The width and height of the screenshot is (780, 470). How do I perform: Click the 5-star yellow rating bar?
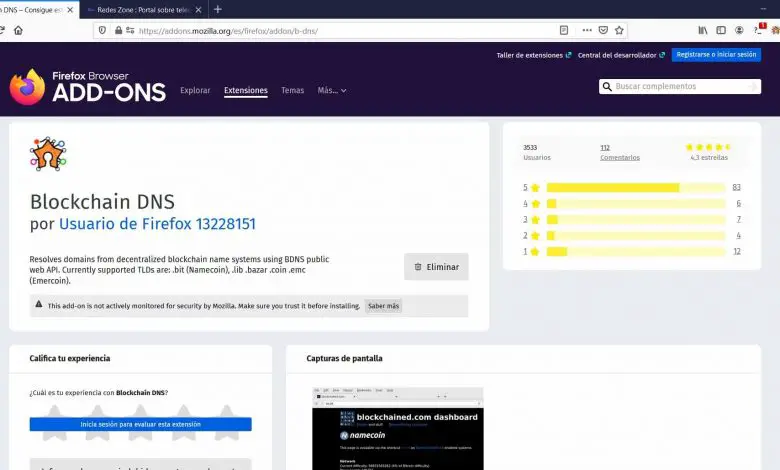click(x=636, y=188)
